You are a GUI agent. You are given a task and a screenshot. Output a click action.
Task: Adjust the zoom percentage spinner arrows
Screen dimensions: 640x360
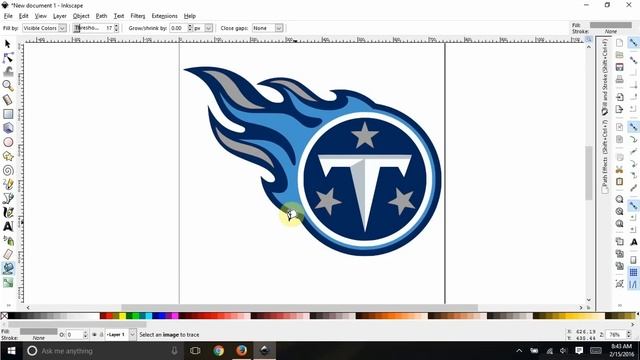tap(629, 334)
